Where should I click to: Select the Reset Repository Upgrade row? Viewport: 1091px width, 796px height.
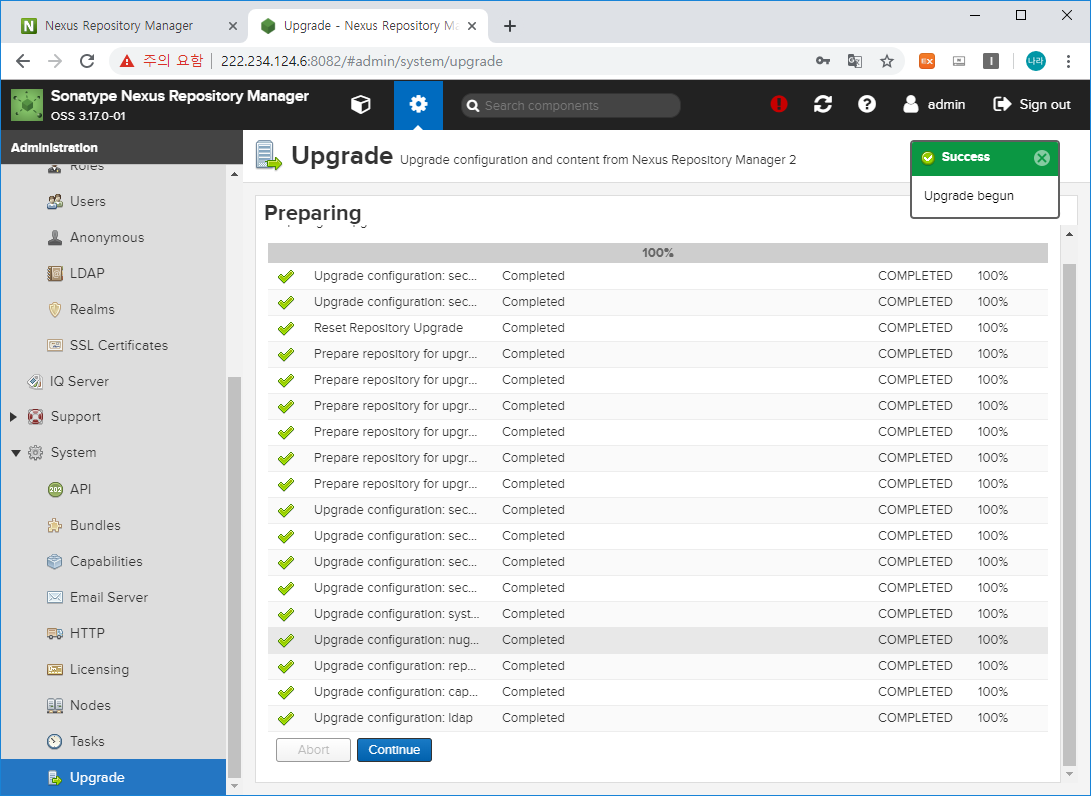coord(658,328)
